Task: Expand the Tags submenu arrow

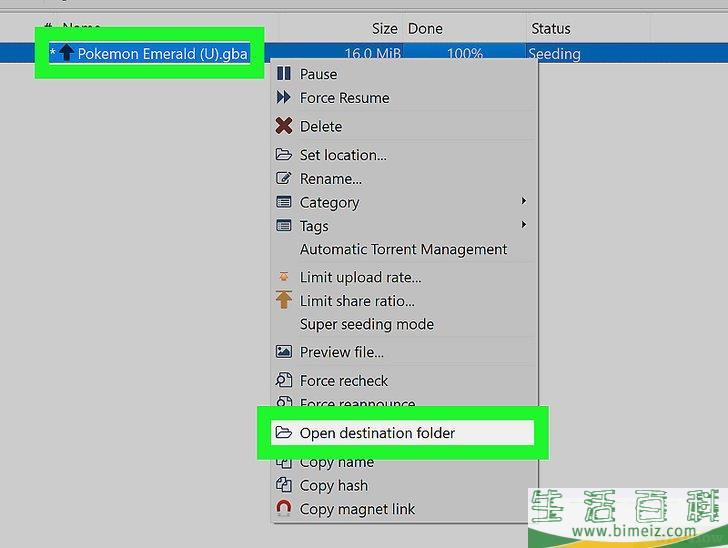Action: pyautogui.click(x=523, y=225)
